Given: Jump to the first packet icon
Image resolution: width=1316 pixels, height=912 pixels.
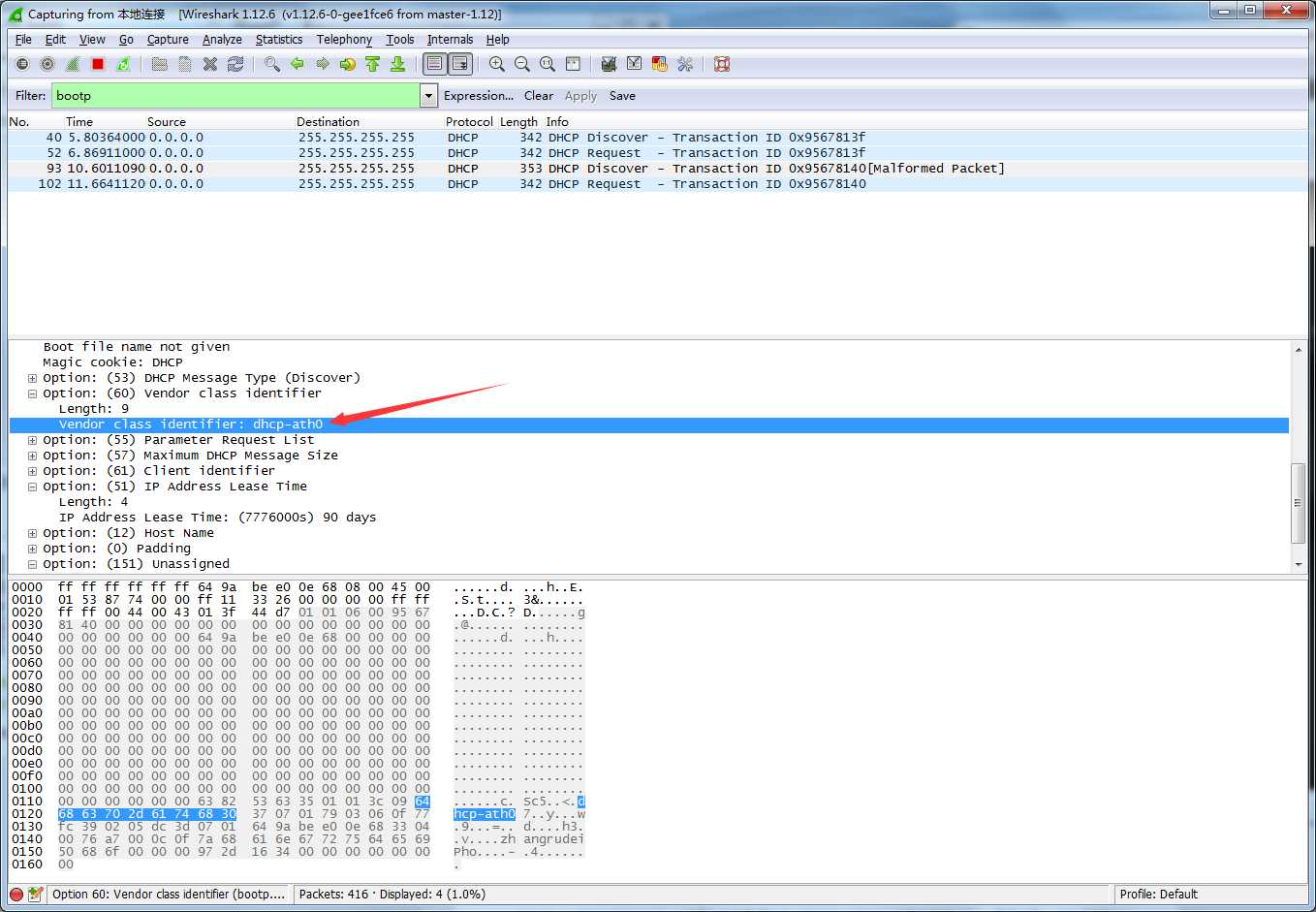Looking at the screenshot, I should 373,64.
